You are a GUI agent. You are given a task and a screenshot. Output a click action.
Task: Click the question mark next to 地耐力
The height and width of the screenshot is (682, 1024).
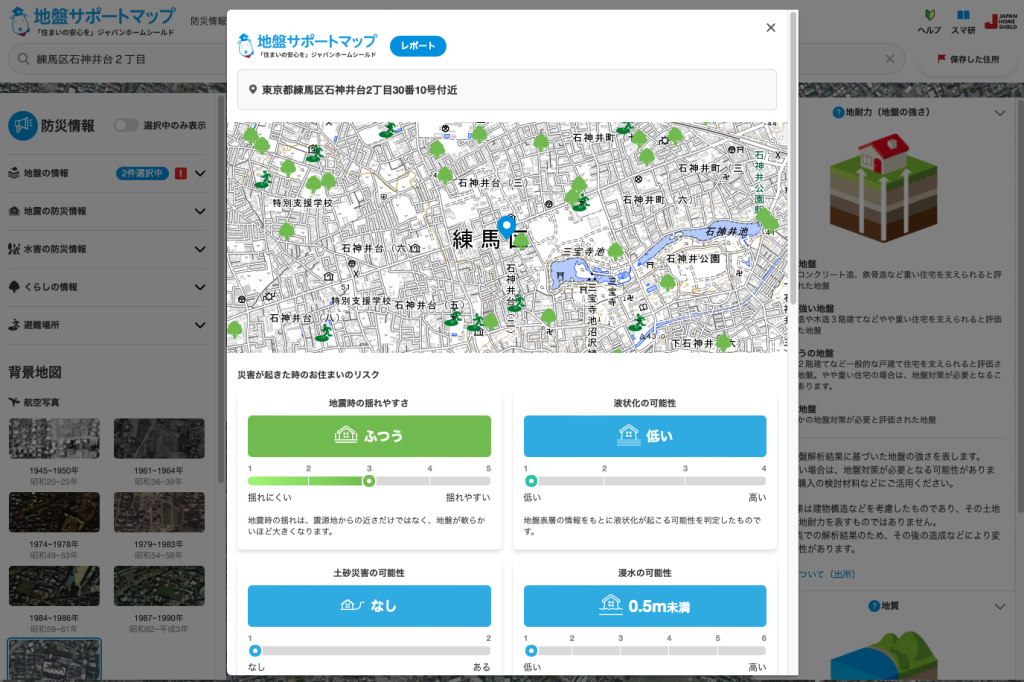pyautogui.click(x=838, y=113)
